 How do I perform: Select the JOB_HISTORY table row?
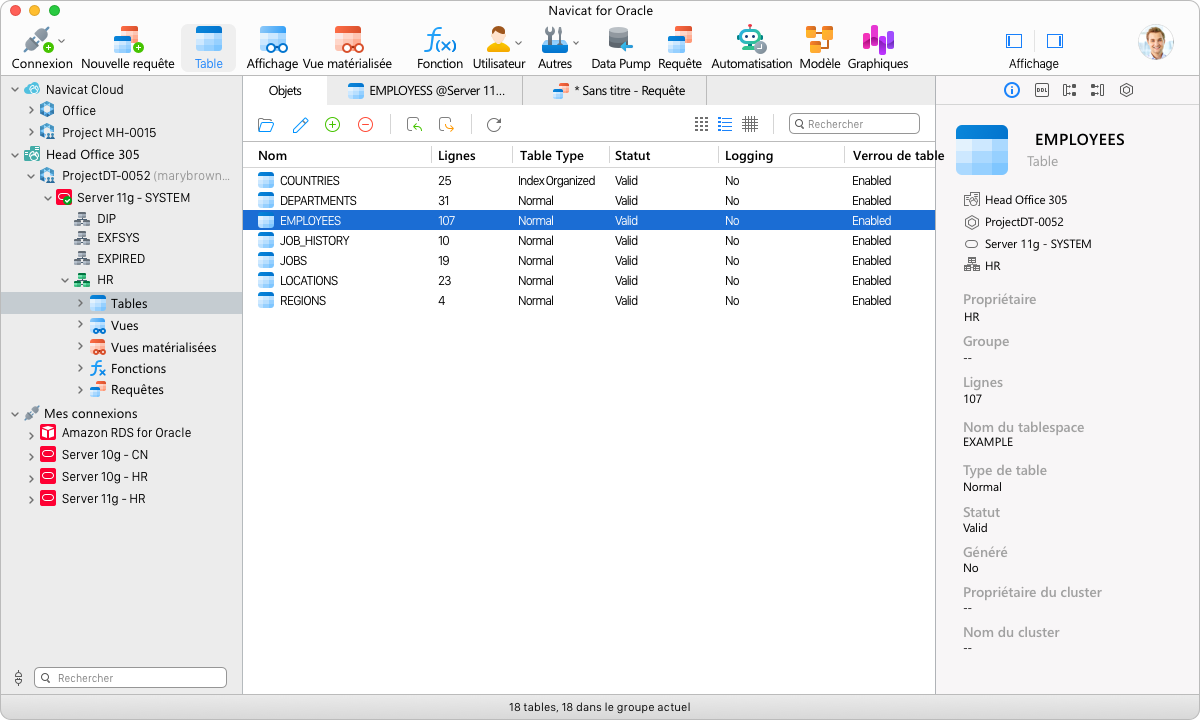click(x=589, y=241)
